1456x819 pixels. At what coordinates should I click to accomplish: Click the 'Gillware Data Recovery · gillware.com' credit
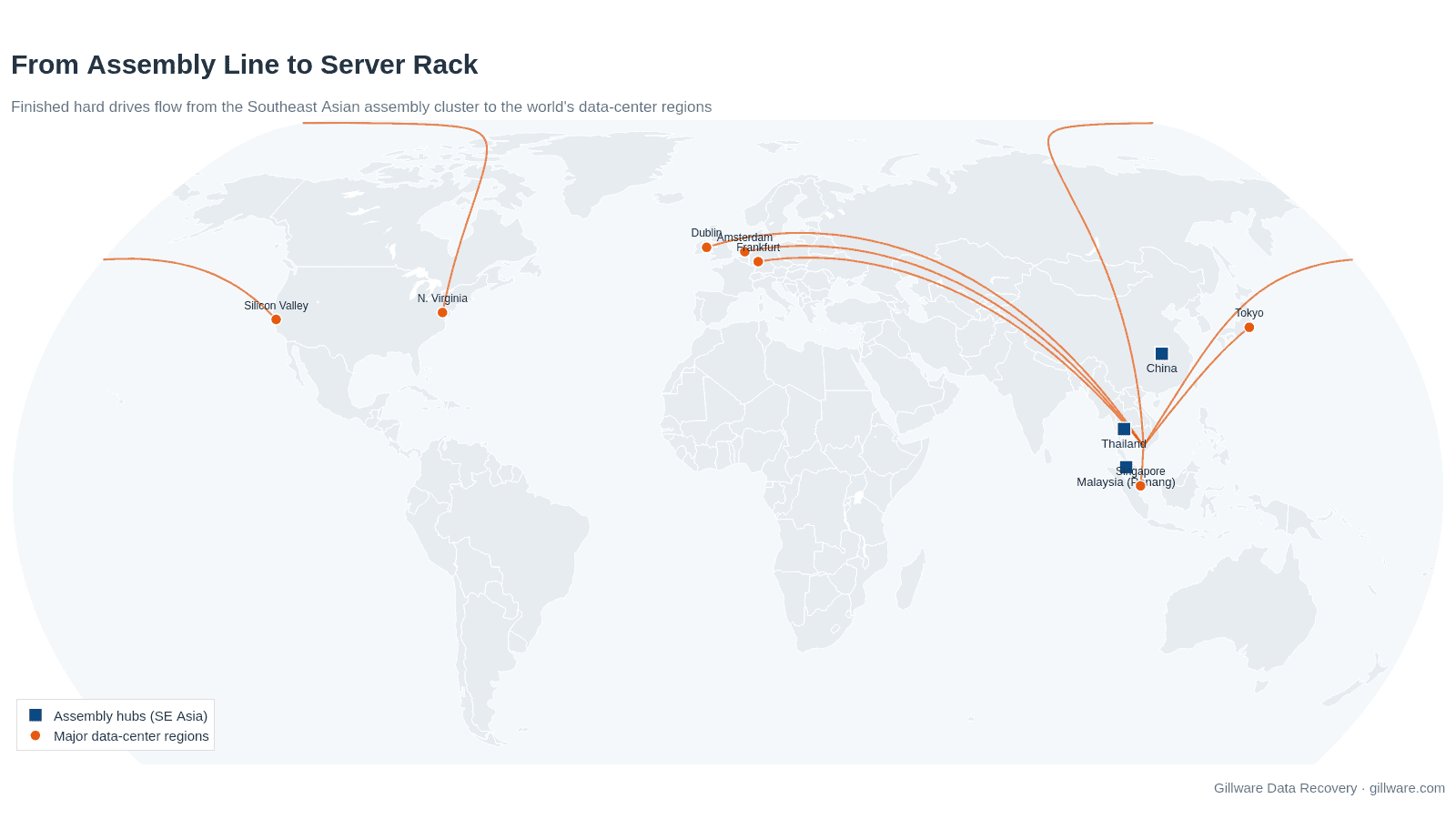point(1329,788)
